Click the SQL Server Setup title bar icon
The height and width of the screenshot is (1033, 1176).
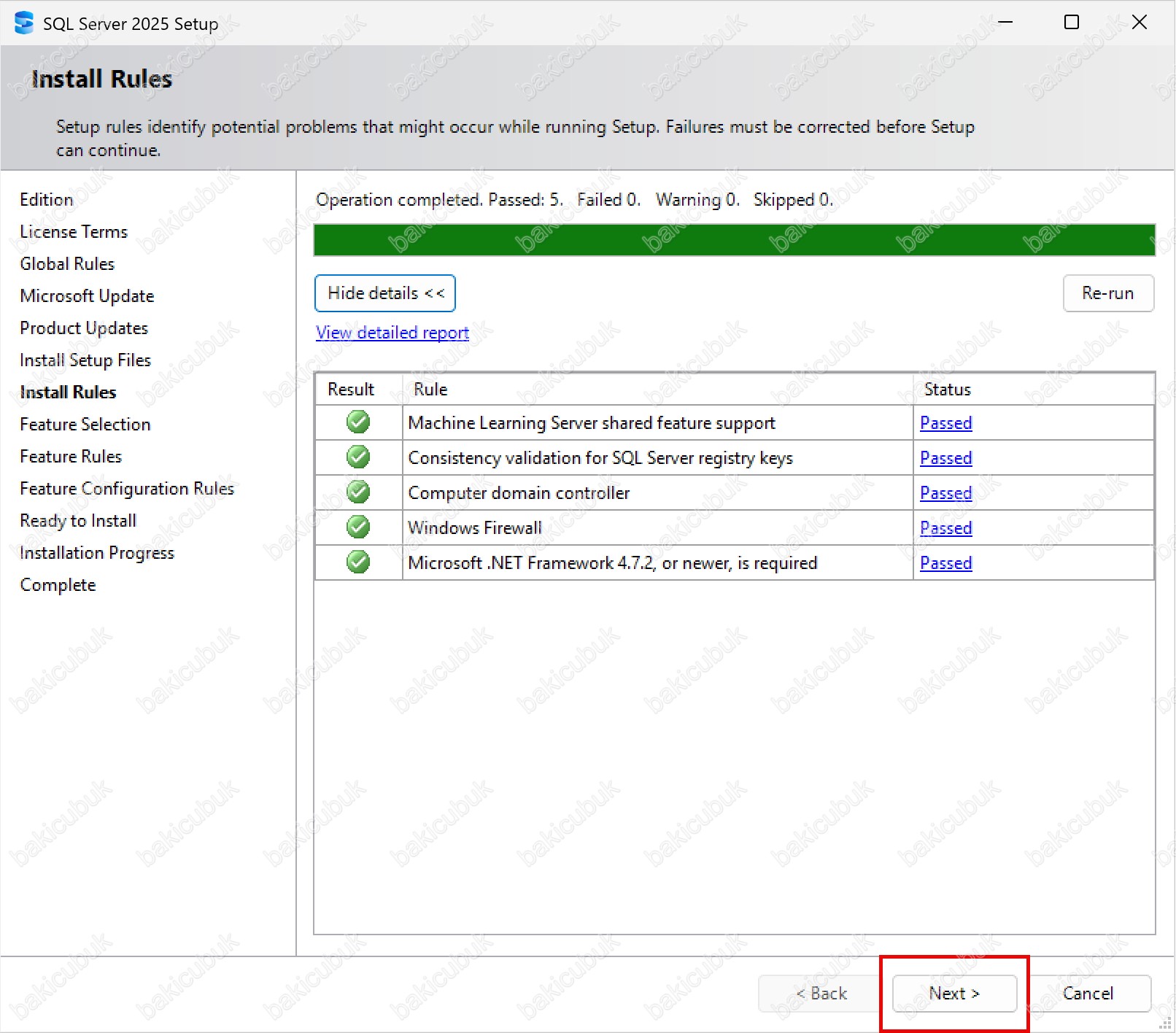(x=24, y=23)
